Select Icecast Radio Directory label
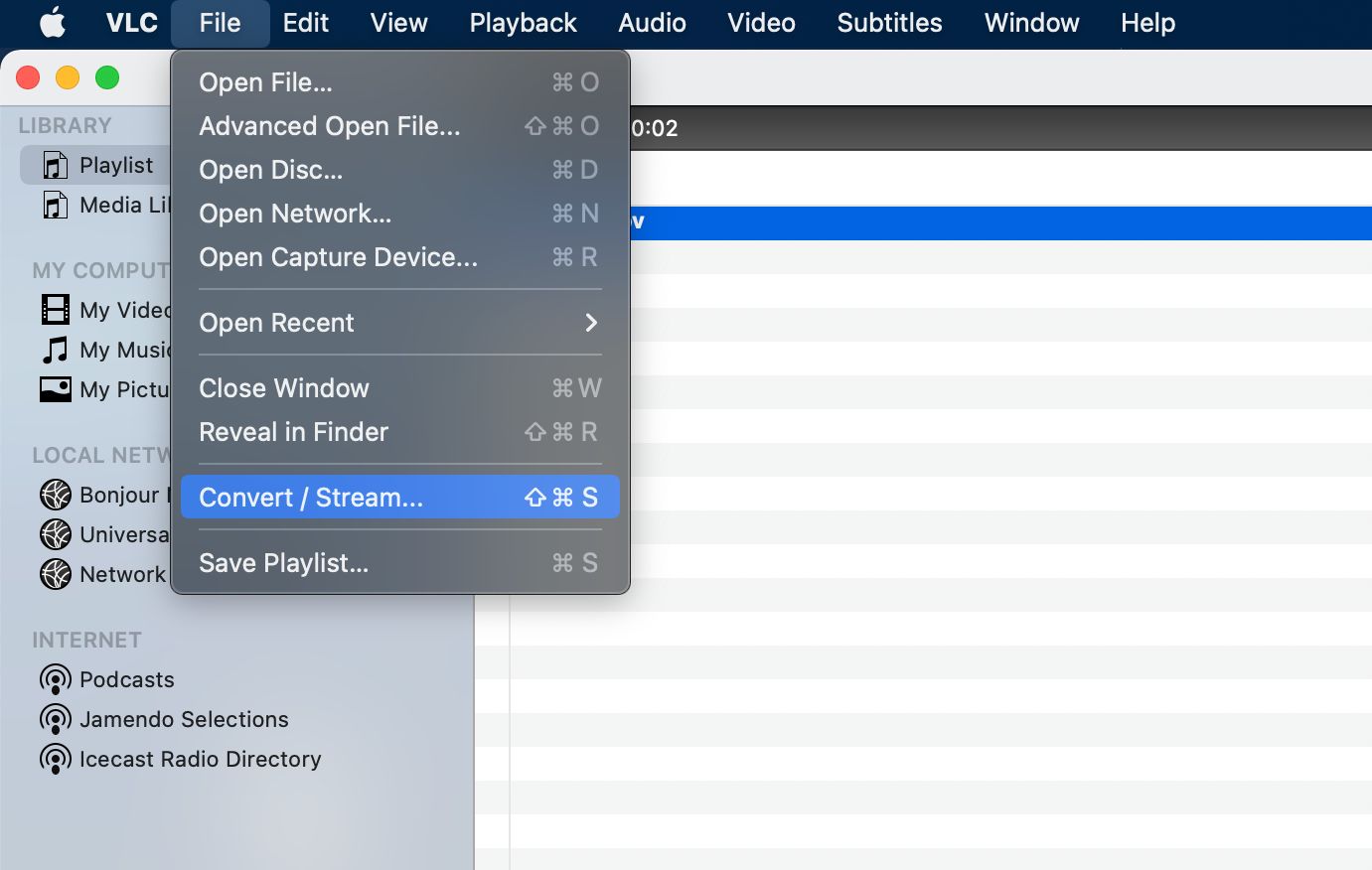 201,759
